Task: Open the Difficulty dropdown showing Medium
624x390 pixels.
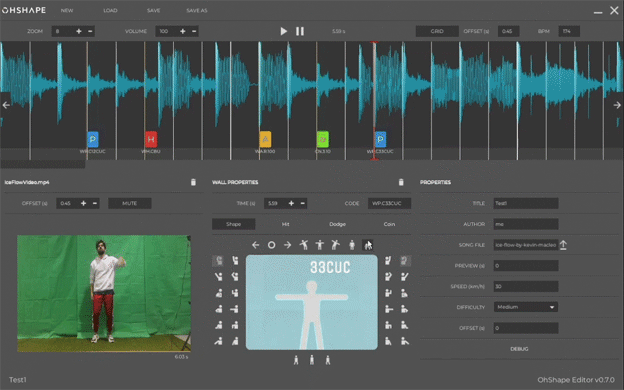Action: pyautogui.click(x=526, y=307)
